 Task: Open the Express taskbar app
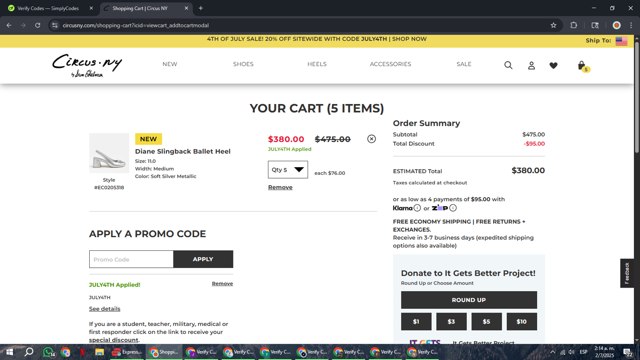tap(127, 352)
